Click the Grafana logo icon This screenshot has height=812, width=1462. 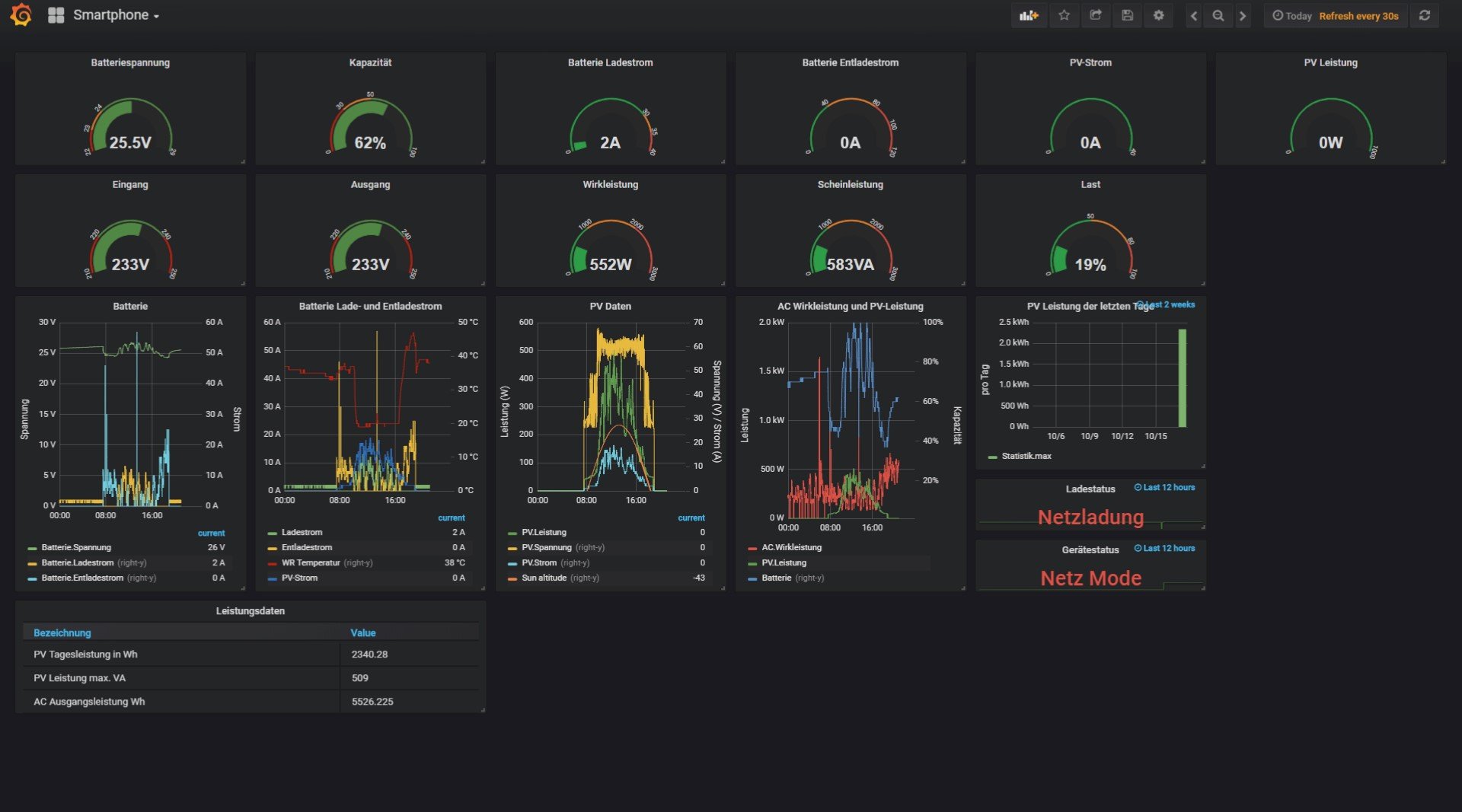(x=21, y=15)
